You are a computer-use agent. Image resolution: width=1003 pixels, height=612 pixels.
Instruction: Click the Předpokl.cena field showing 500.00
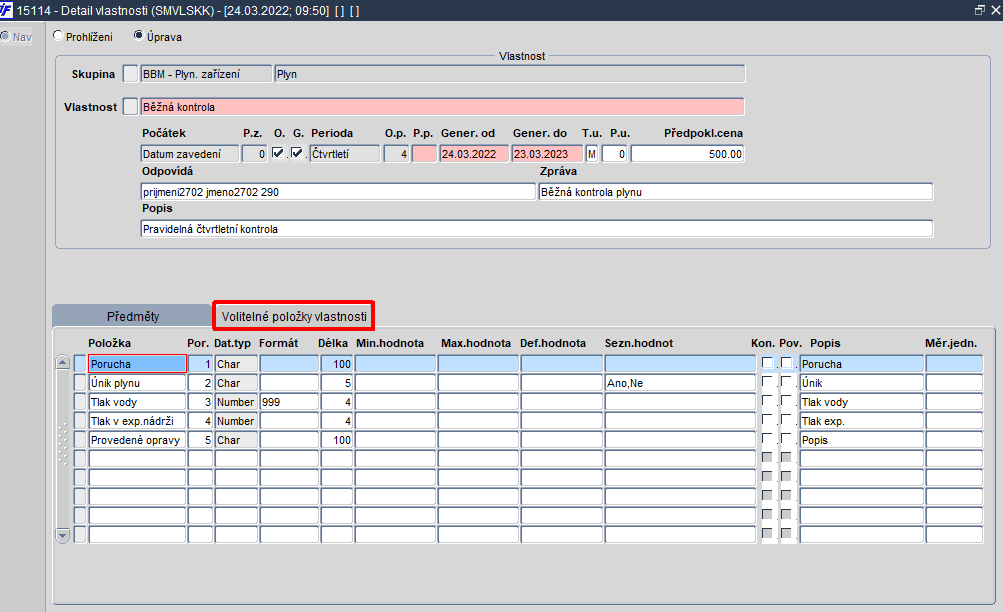[x=688, y=153]
